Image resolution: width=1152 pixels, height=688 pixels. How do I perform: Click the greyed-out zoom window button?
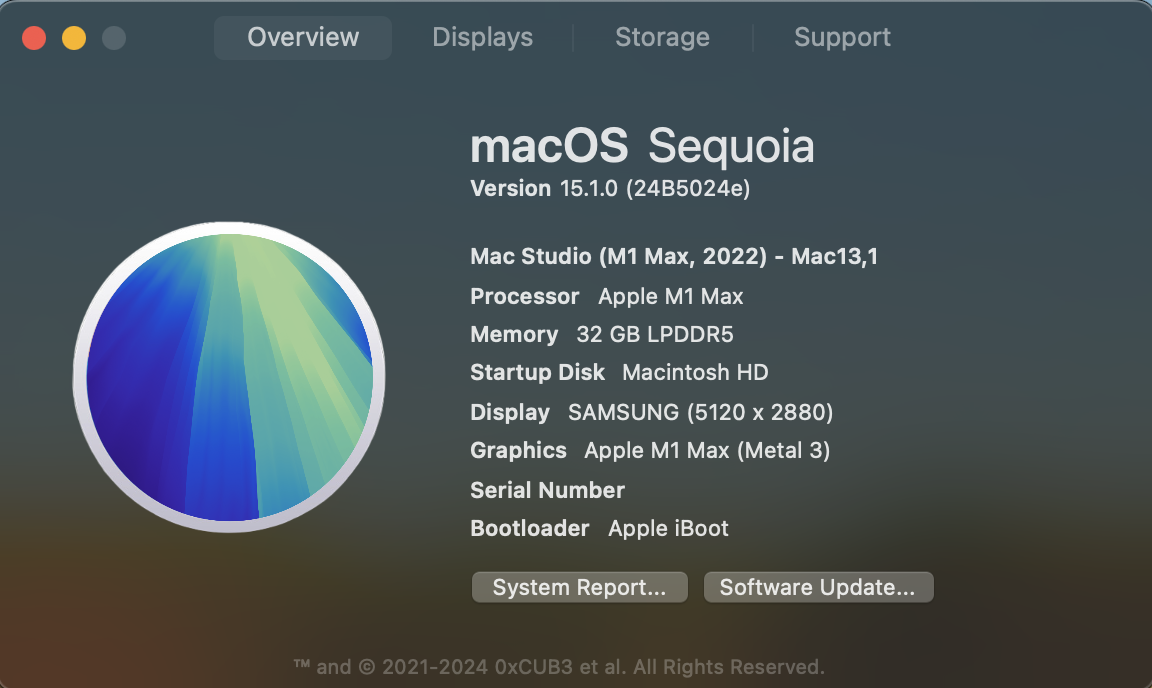[x=114, y=39]
